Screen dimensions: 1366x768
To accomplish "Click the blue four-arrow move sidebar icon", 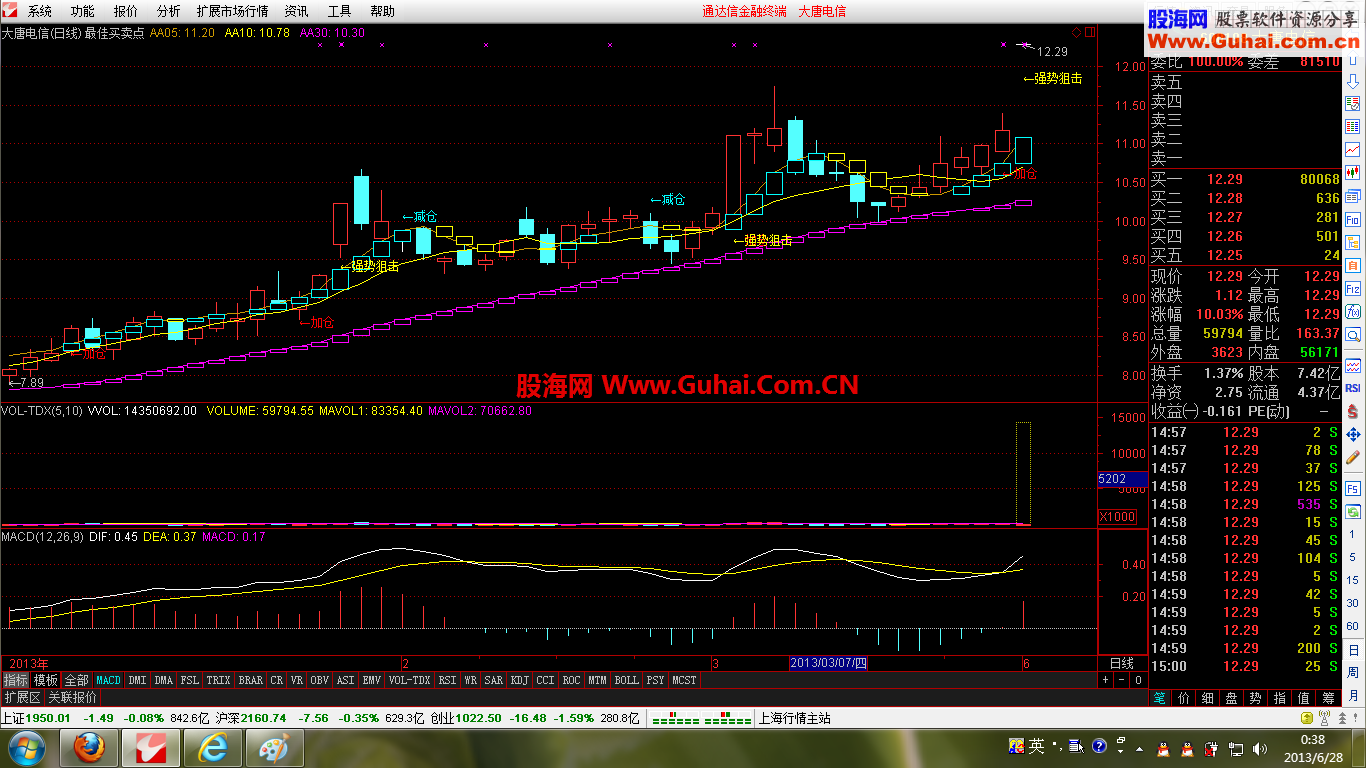I will 1353,434.
